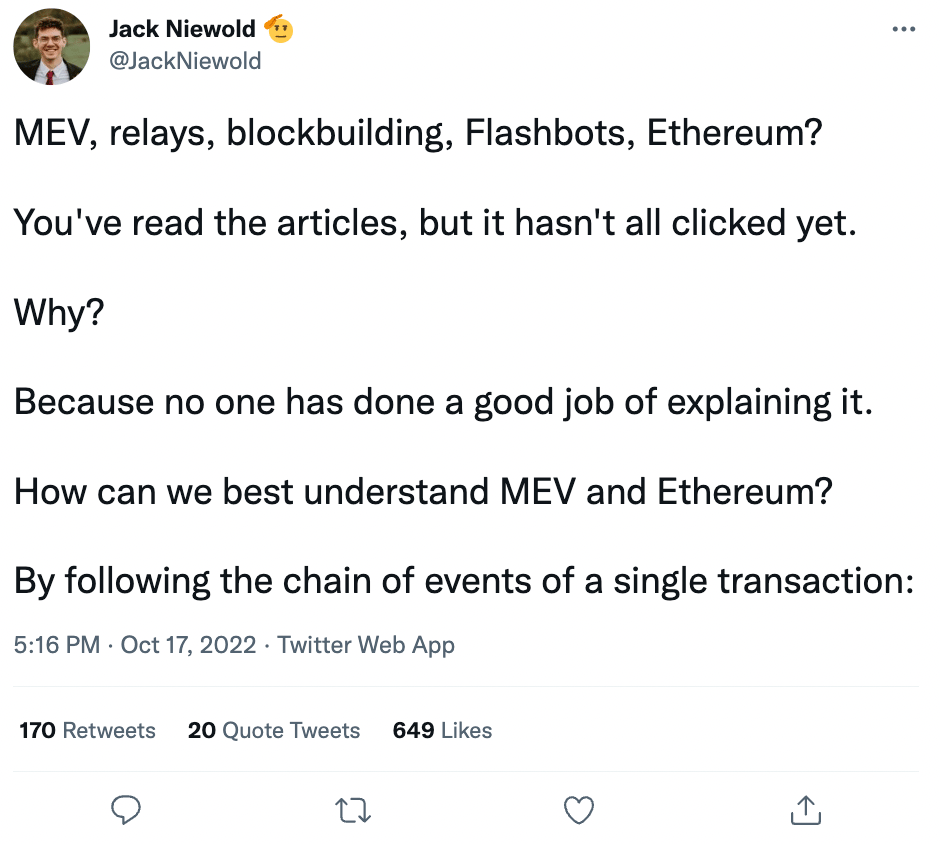940x844 pixels.
Task: Open the 5:16 PM timestamp link
Action: pos(57,644)
